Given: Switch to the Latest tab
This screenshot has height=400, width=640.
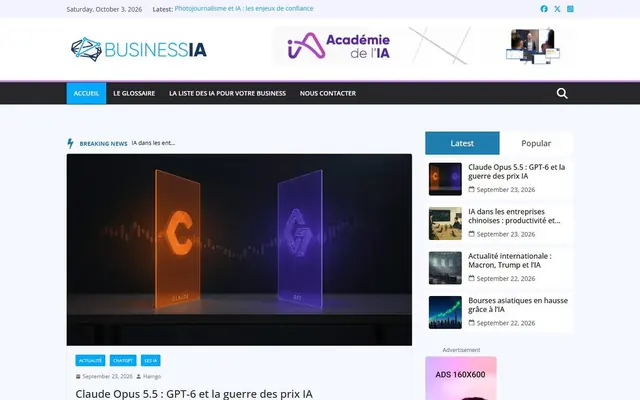Looking at the screenshot, I should [462, 143].
